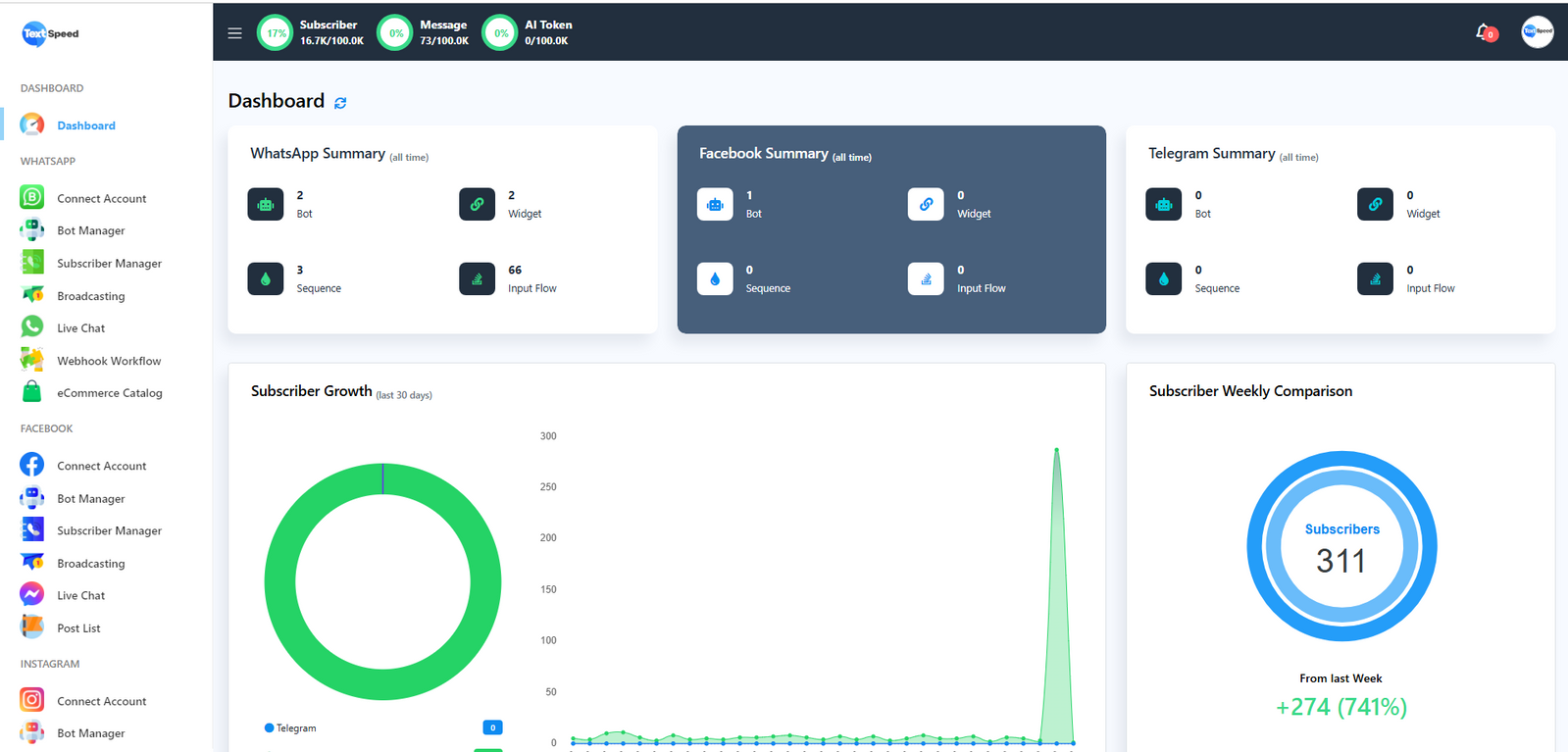Screen dimensions: 1568x752
Task: Click the WhatsApp Input Flow icon
Action: 477,279
